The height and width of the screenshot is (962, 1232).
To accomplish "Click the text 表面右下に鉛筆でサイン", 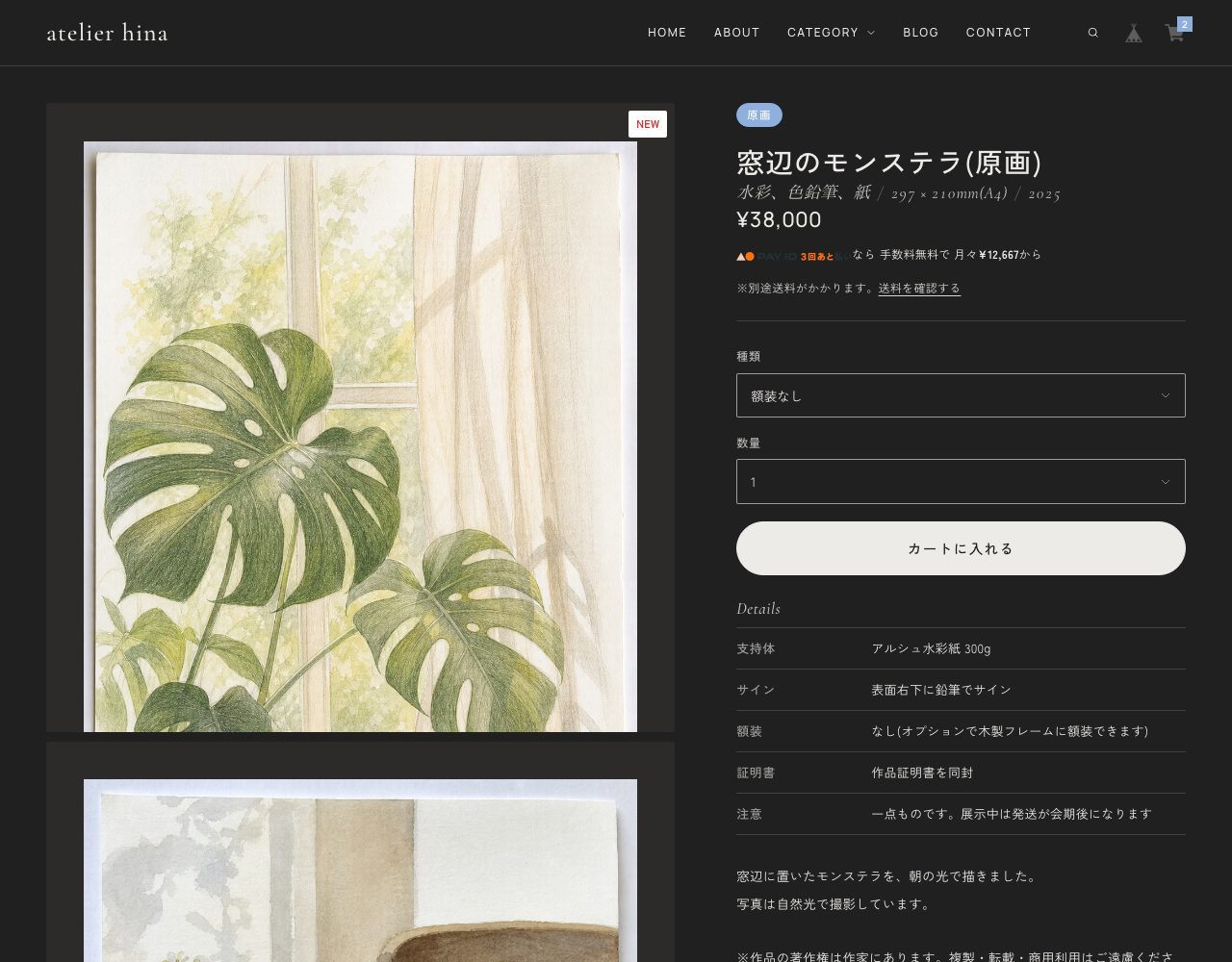I will 941,690.
